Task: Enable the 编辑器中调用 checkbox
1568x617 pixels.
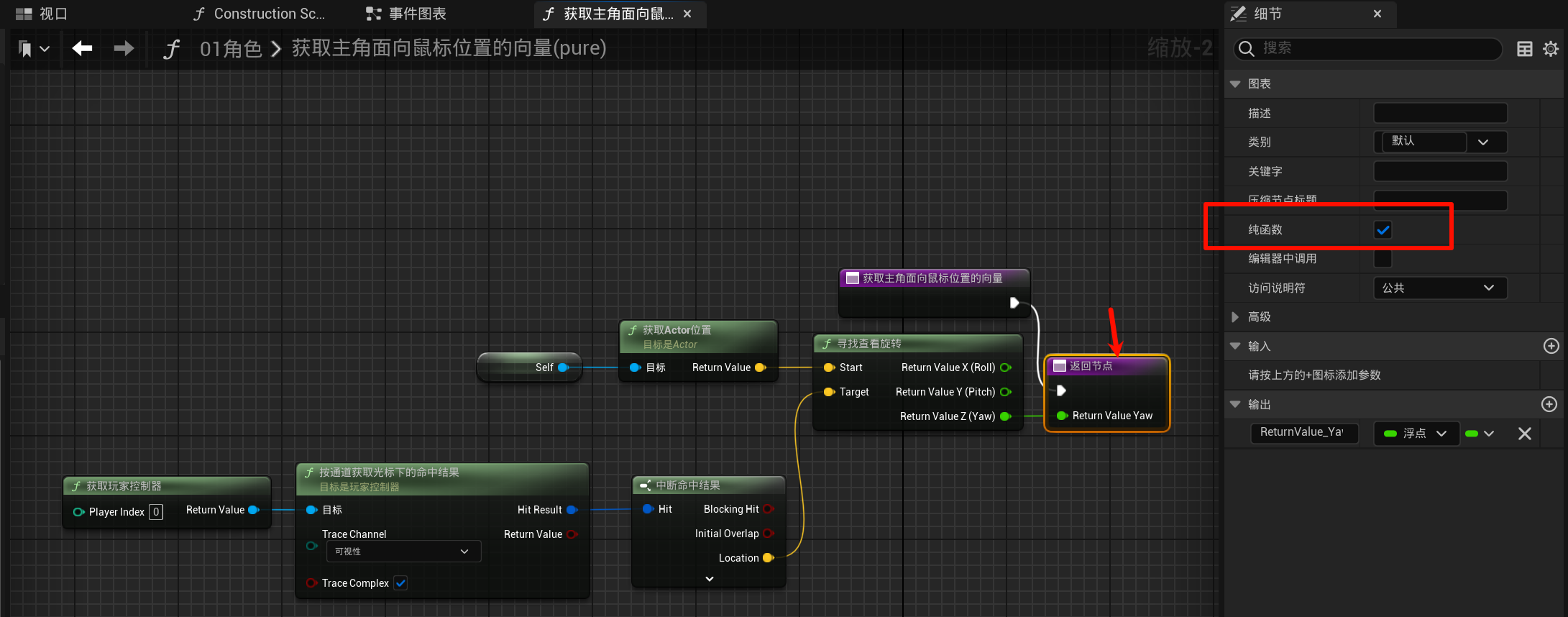Action: pos(1383,259)
